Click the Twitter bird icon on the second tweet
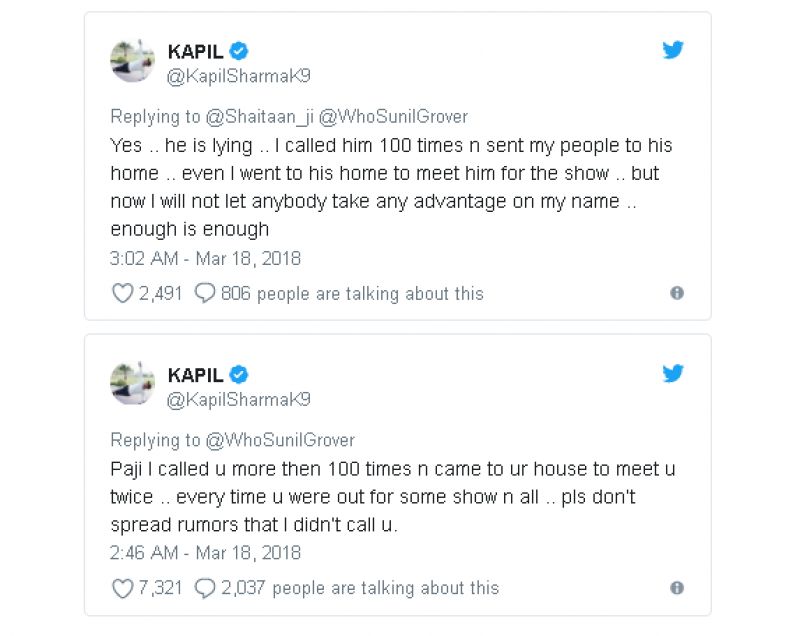Viewport: 800px width, 636px height. coord(673,373)
